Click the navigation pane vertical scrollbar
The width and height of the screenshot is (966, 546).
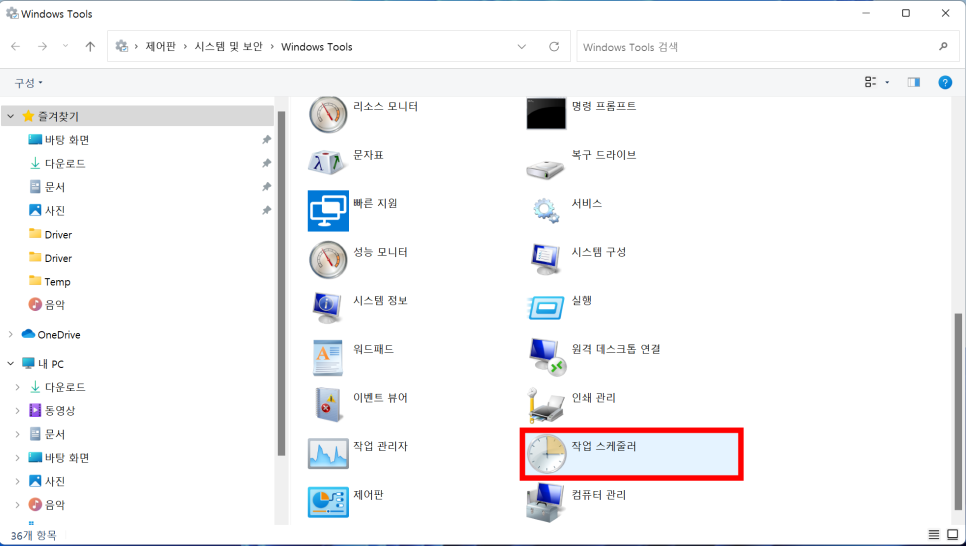282,283
